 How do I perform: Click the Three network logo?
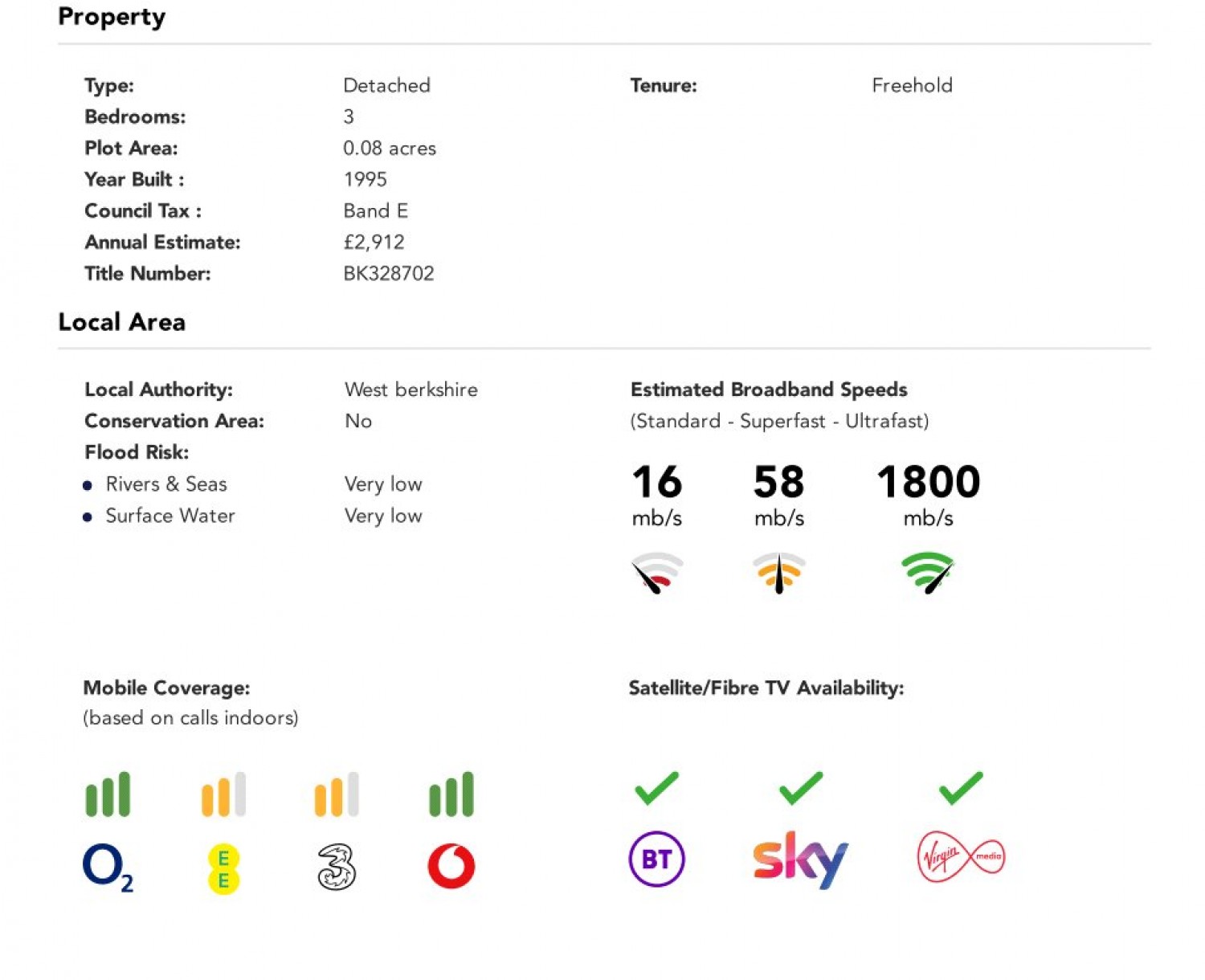pos(337,867)
